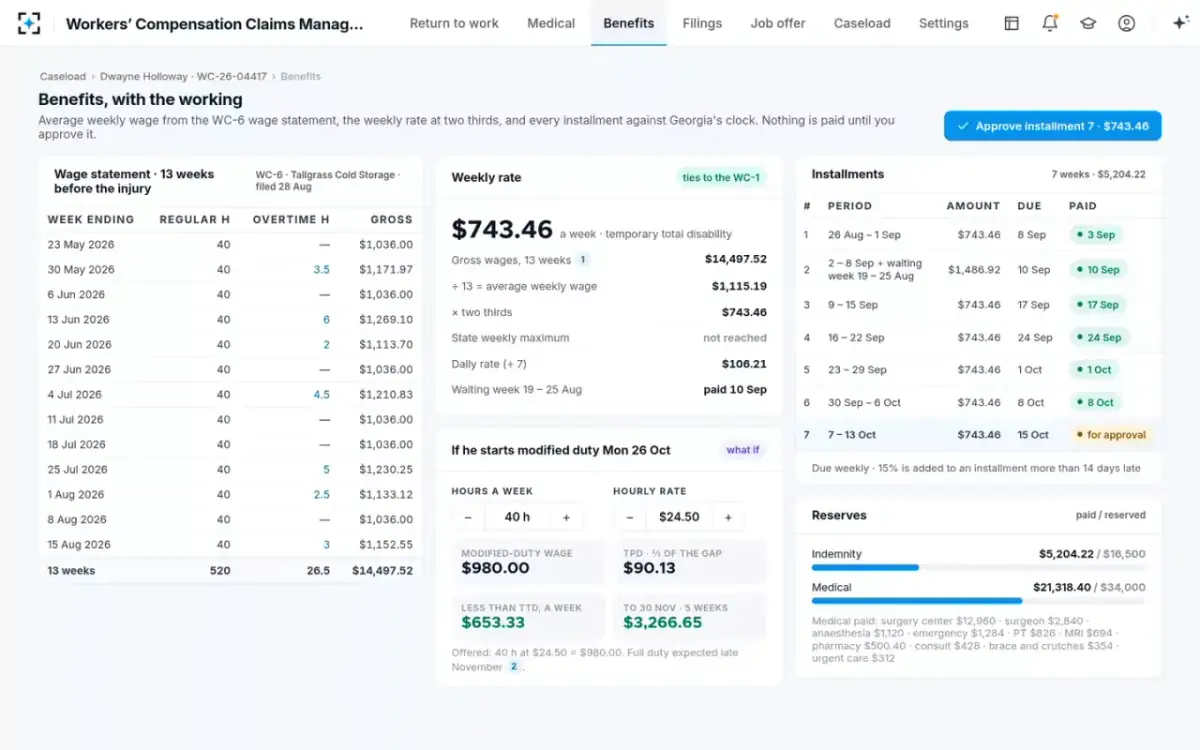Increase hourly rate with plus
Viewport: 1200px width, 750px height.
[x=728, y=517]
